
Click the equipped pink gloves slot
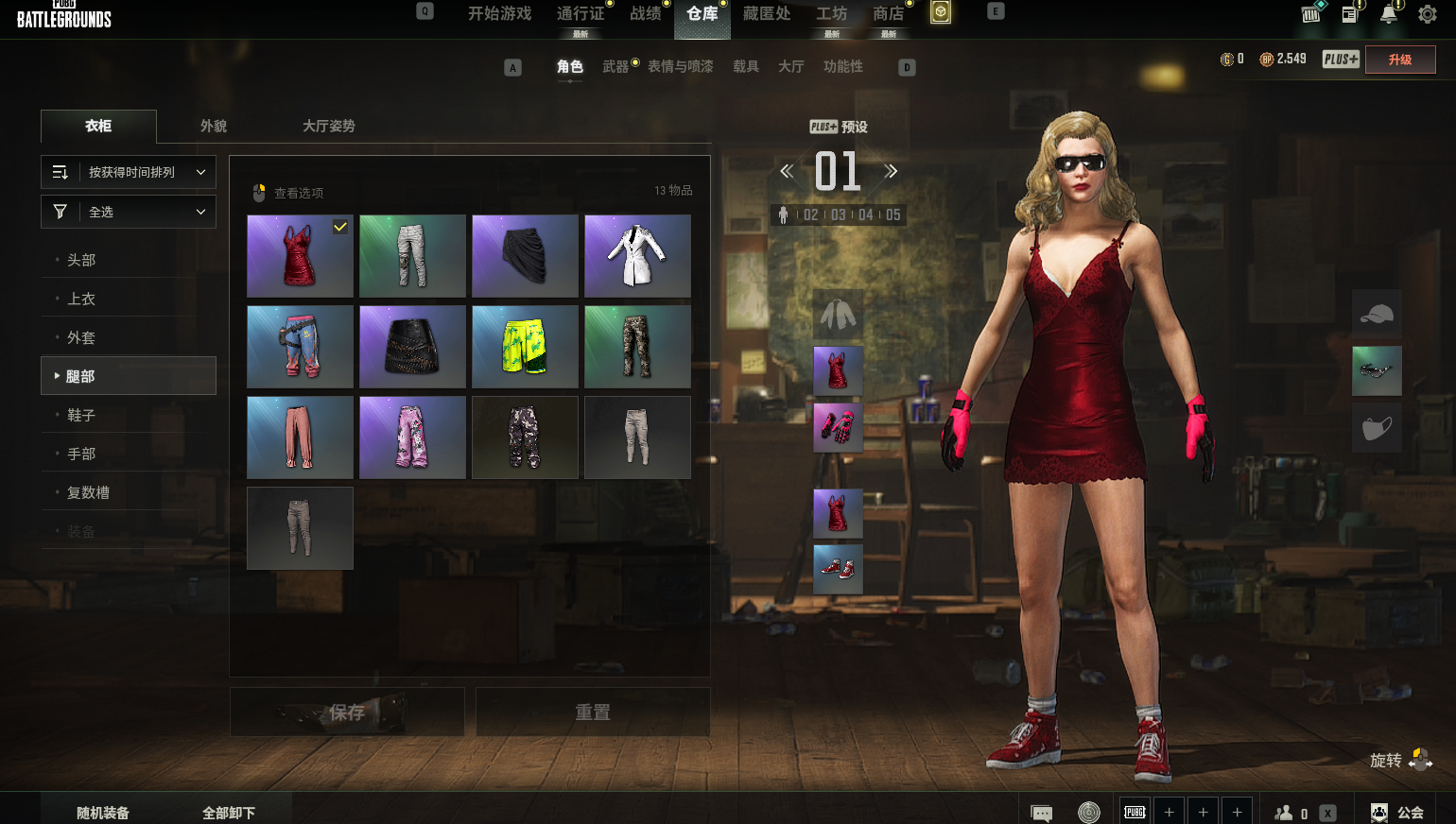(x=838, y=427)
